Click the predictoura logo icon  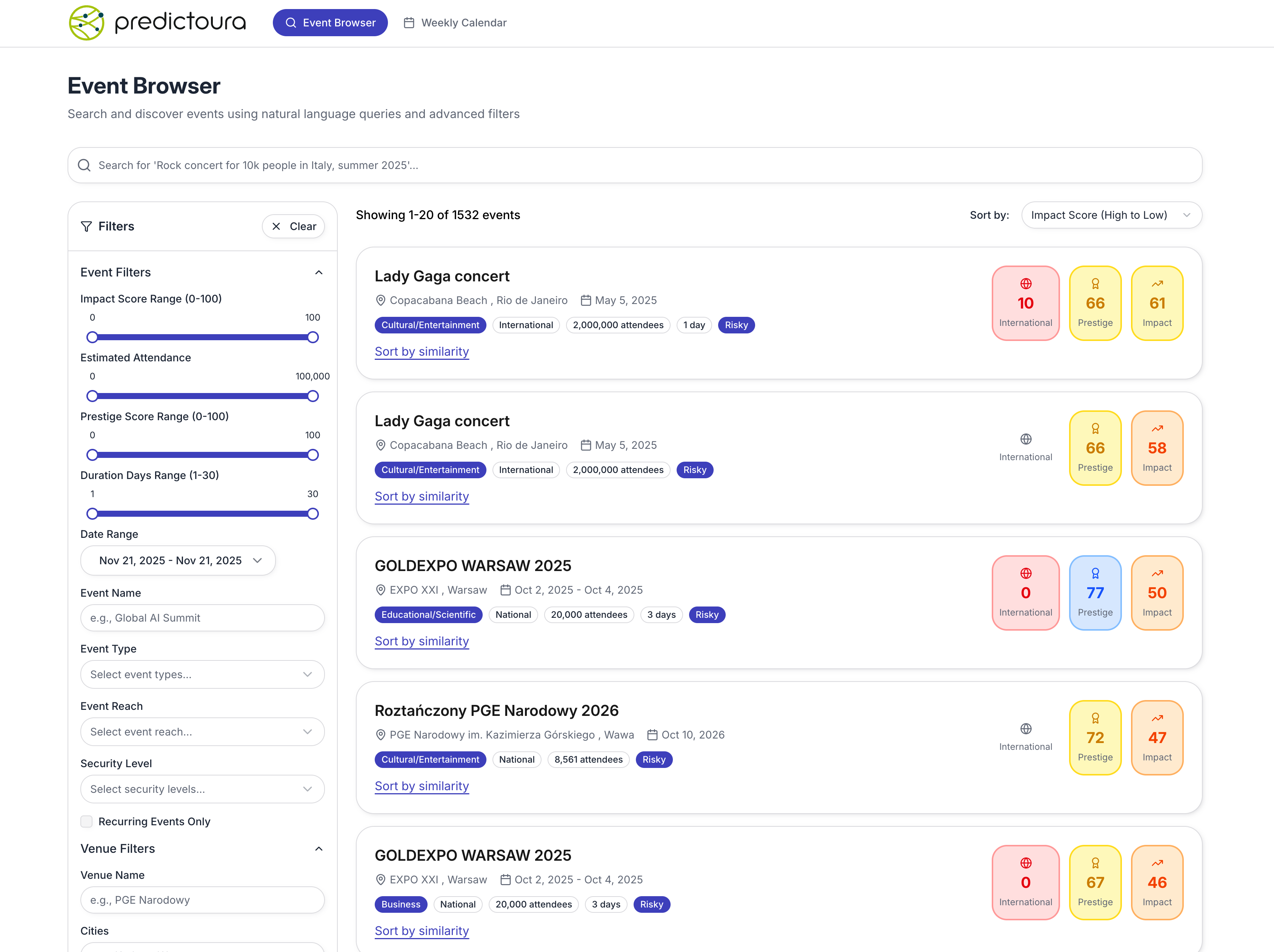point(86,23)
